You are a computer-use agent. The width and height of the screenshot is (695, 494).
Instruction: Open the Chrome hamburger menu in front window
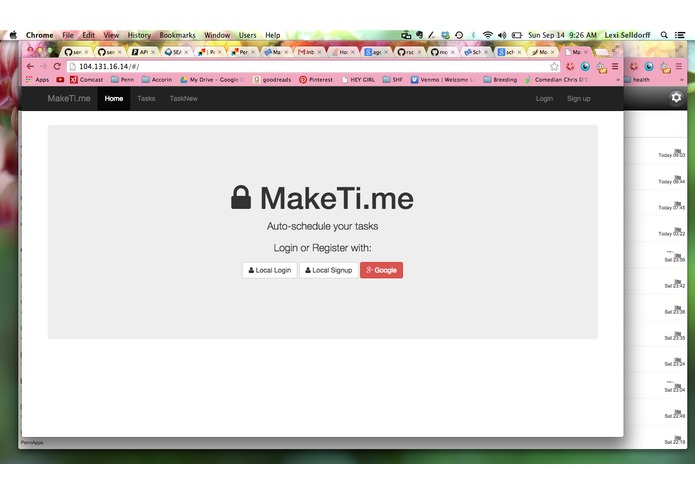pos(615,66)
